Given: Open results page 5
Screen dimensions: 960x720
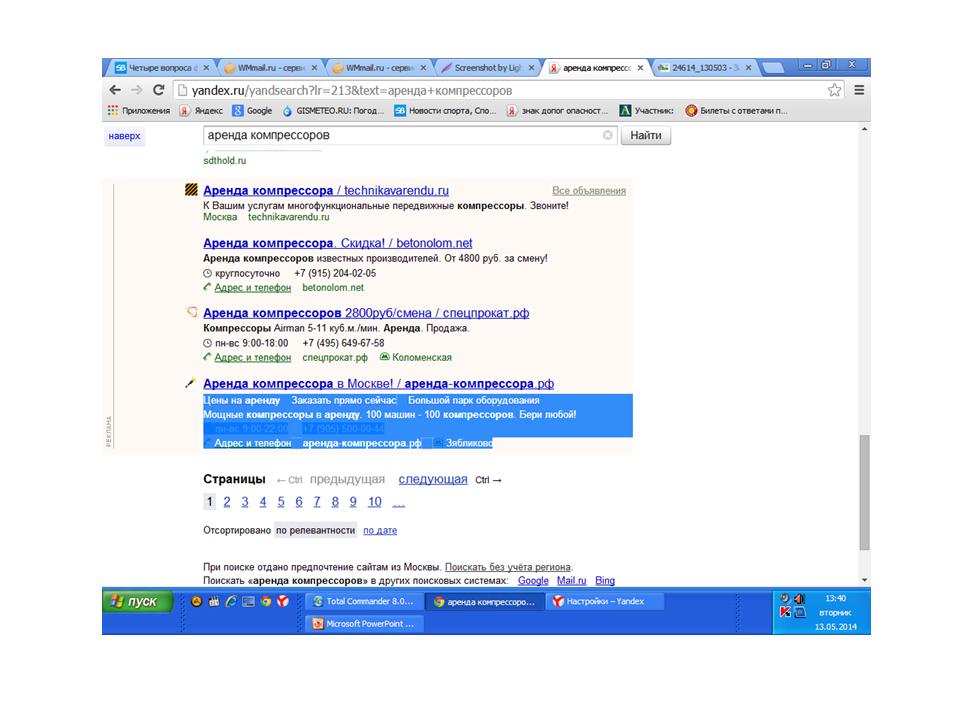Looking at the screenshot, I should pyautogui.click(x=280, y=502).
